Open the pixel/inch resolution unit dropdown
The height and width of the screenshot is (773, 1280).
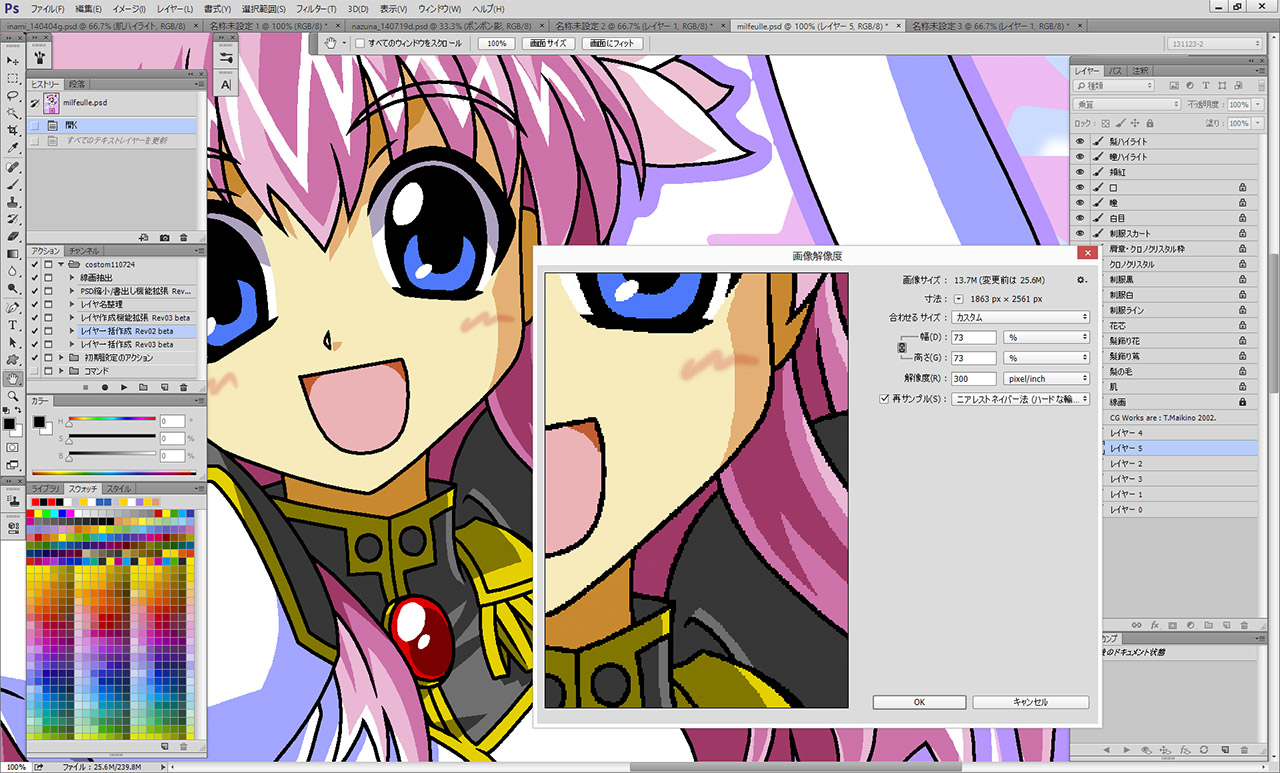pos(1046,379)
